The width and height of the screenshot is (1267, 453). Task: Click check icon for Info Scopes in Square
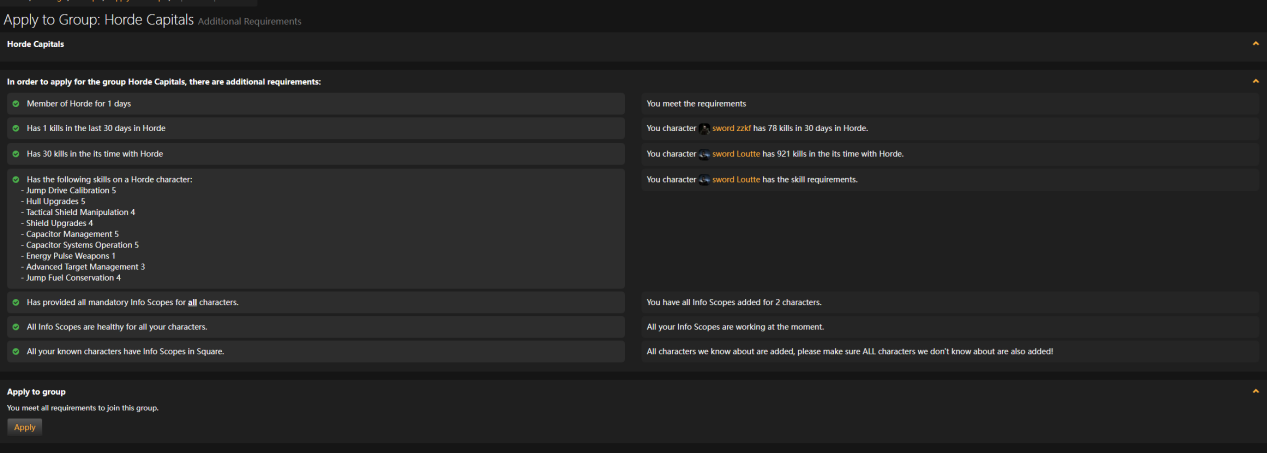click(16, 352)
